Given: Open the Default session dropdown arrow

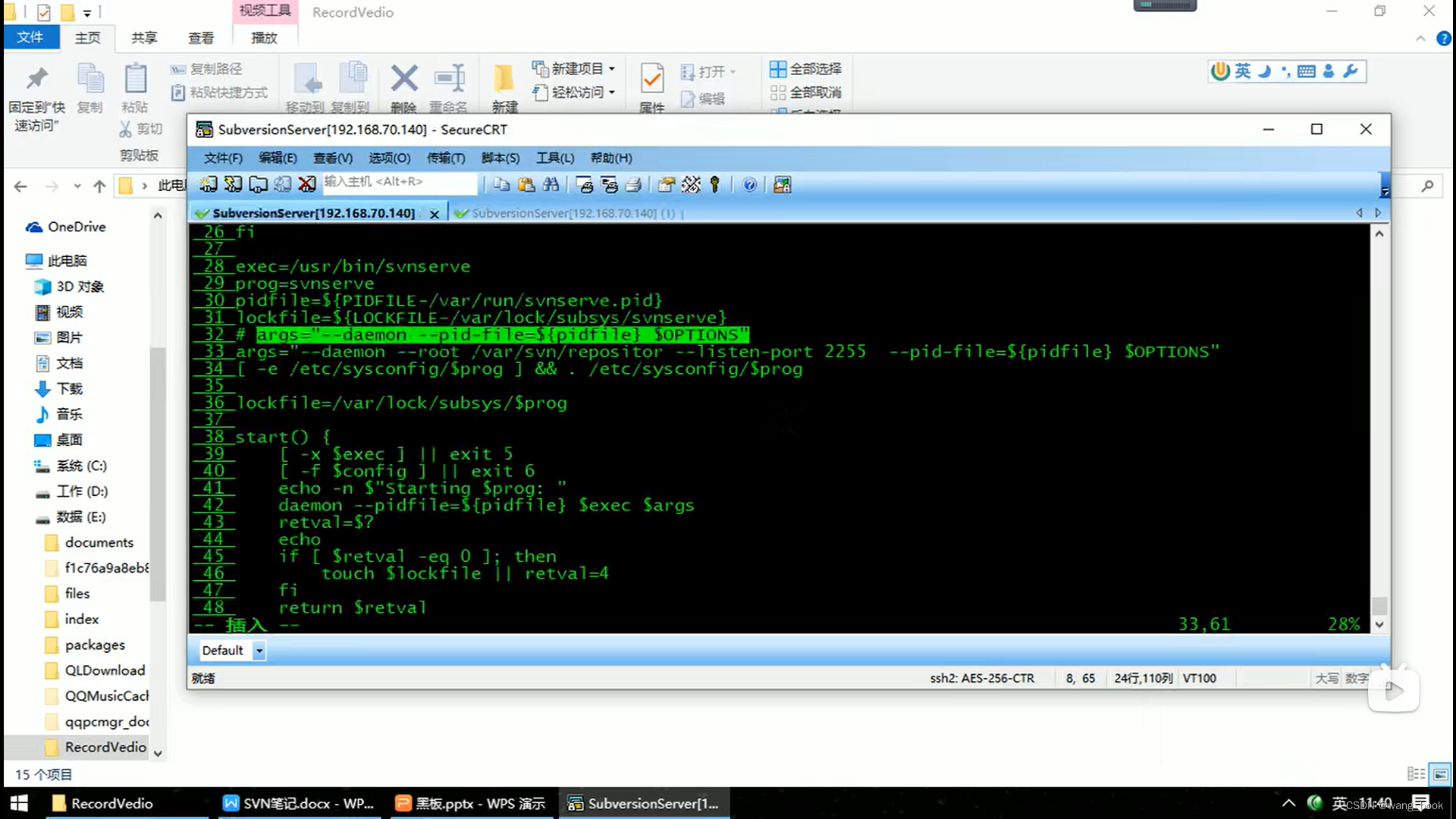Looking at the screenshot, I should pos(259,651).
